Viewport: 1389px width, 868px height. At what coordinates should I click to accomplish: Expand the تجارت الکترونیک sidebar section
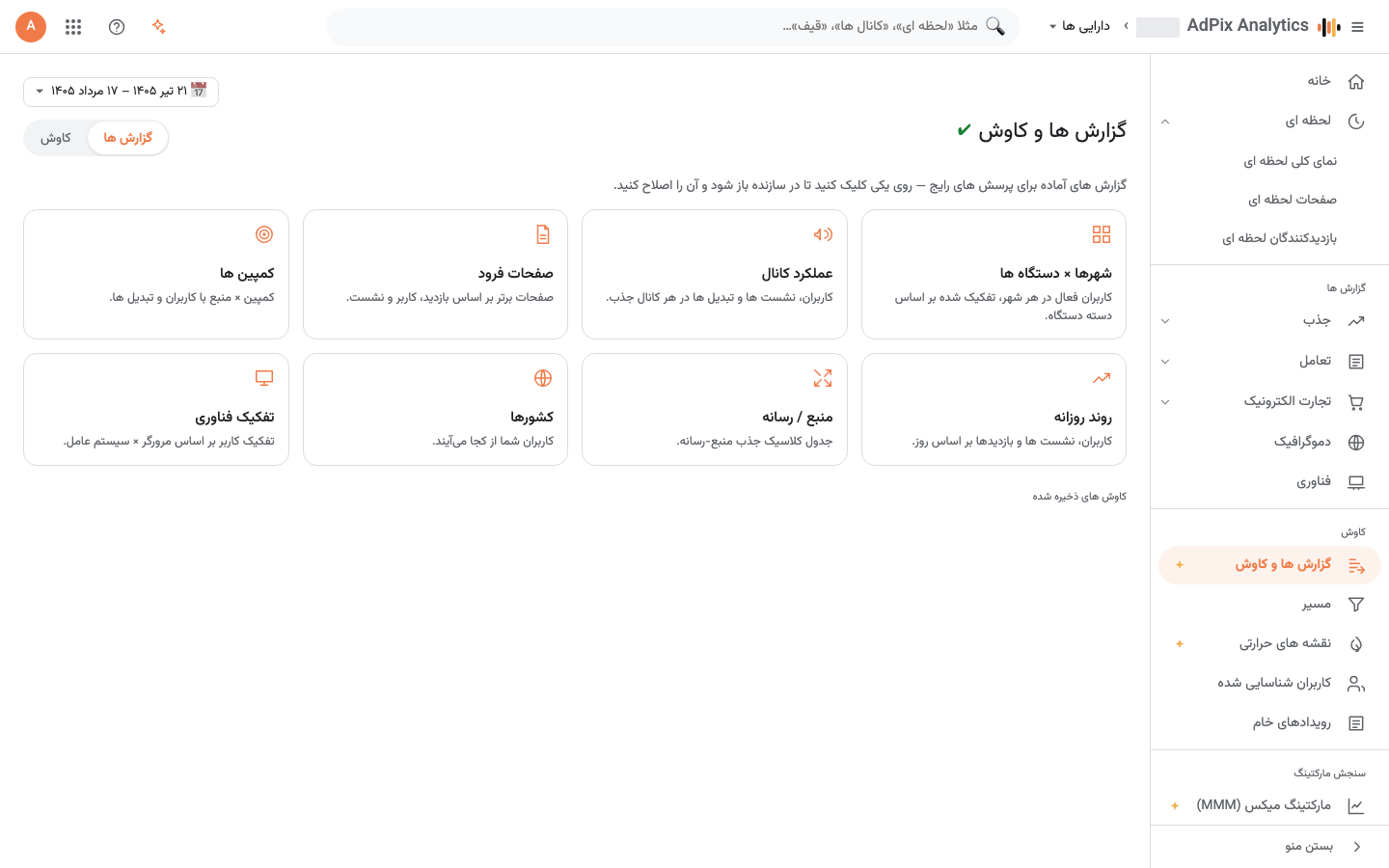coord(1165,402)
